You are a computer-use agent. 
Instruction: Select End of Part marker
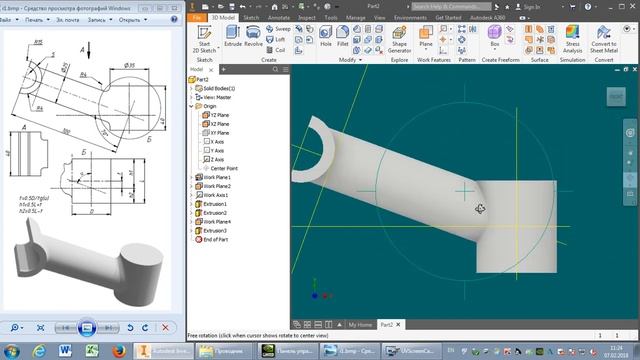[x=212, y=240]
